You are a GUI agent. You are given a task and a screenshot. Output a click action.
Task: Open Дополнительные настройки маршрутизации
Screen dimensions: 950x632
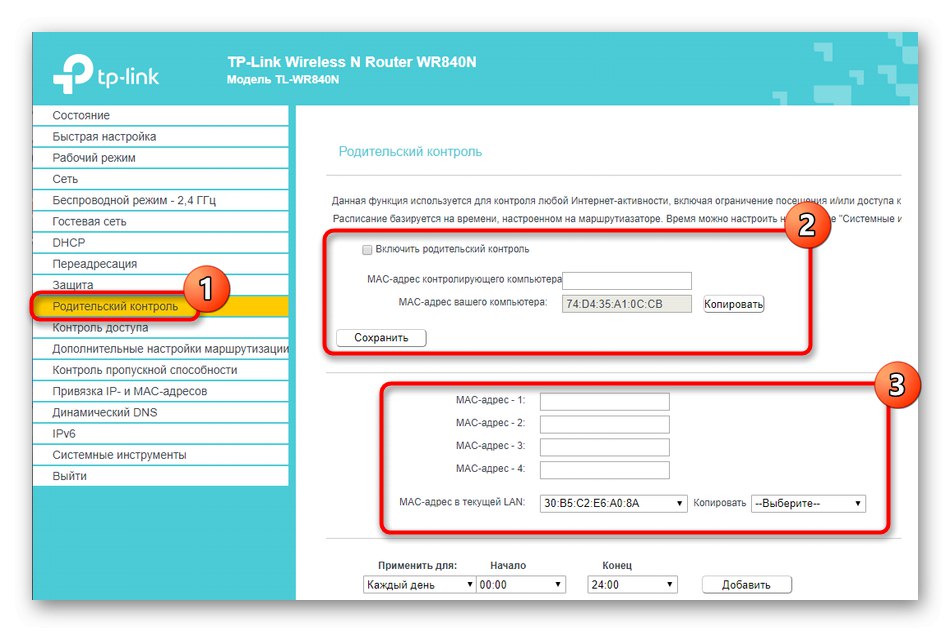(x=161, y=348)
